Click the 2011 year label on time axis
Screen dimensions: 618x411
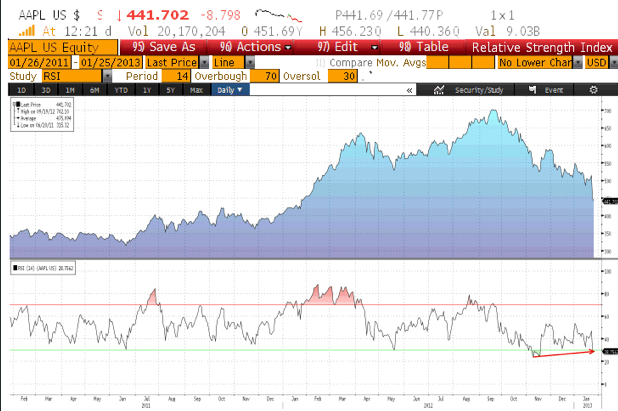pos(146,405)
